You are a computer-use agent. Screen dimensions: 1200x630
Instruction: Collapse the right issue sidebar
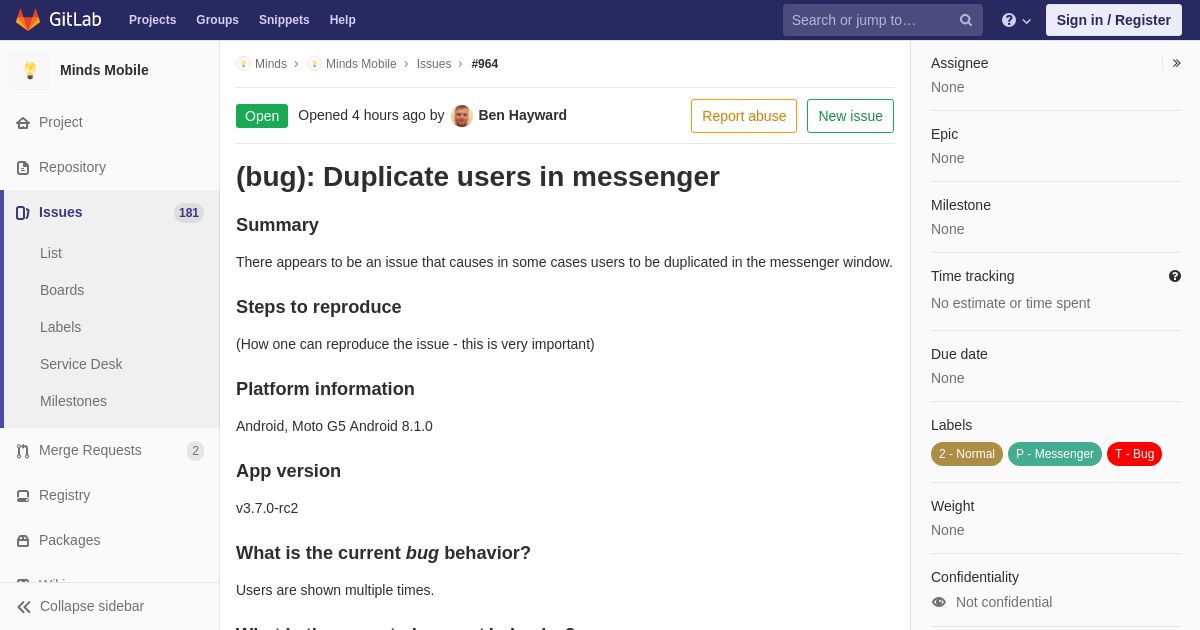(1176, 63)
